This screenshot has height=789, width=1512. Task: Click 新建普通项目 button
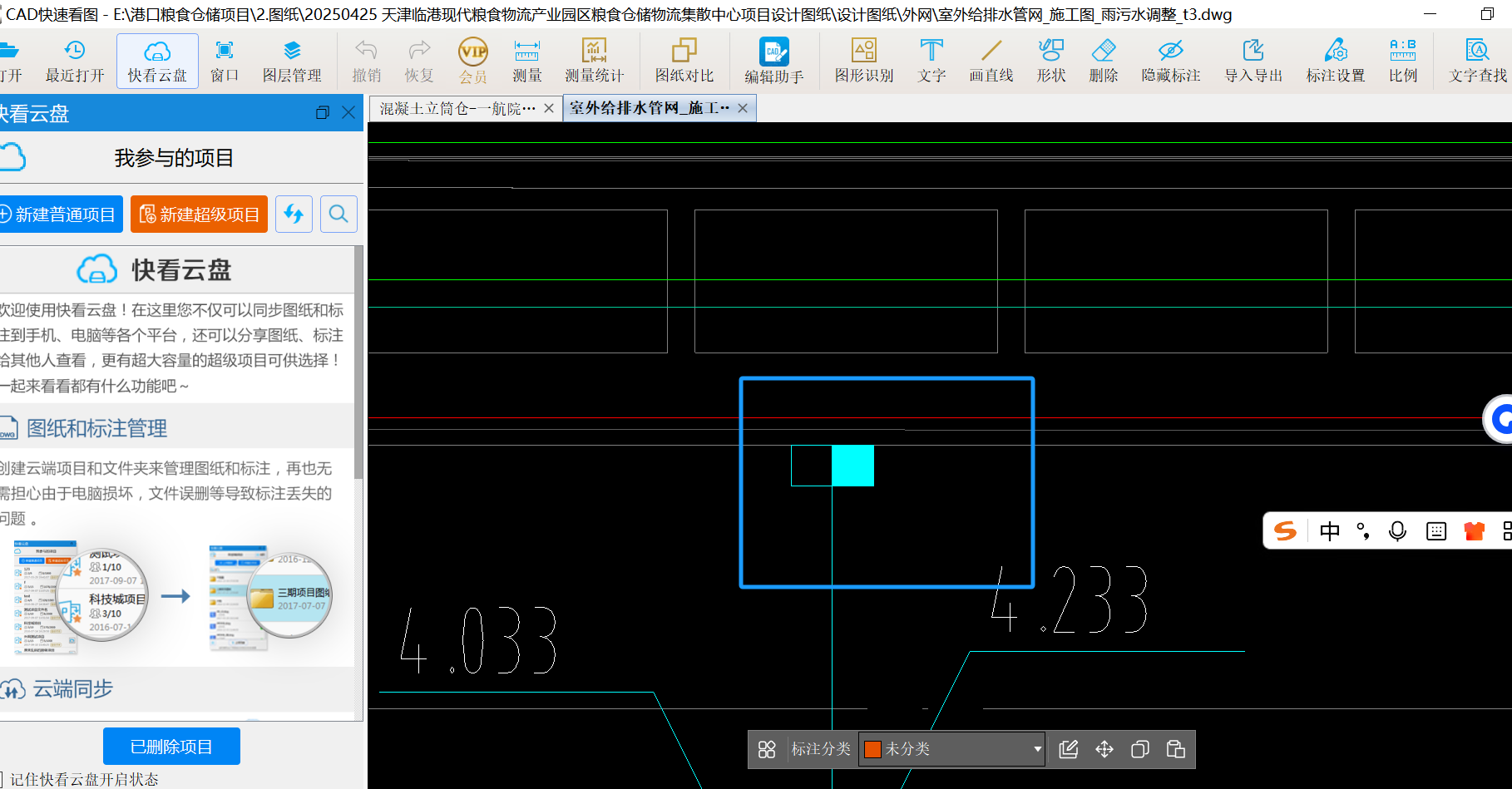click(60, 215)
